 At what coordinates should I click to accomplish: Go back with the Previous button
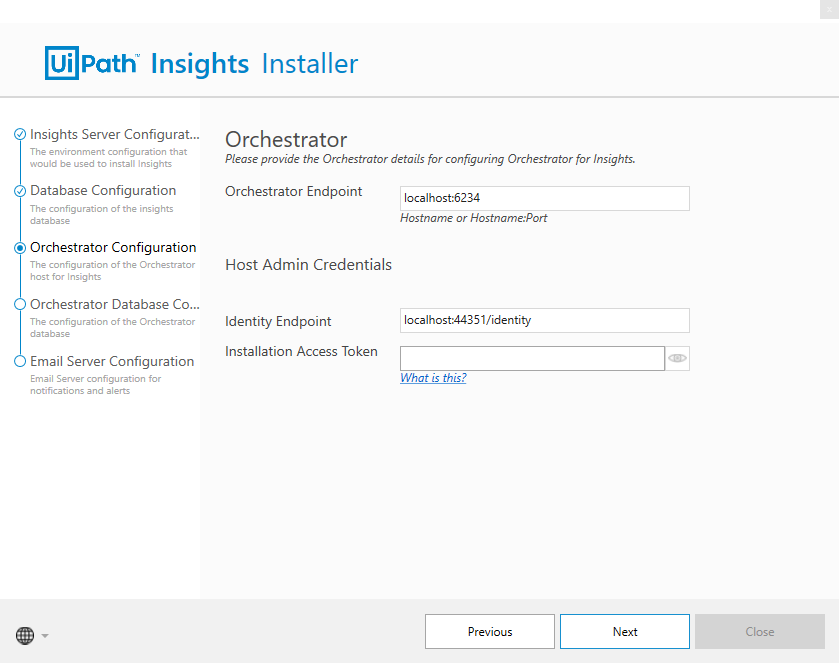coord(490,631)
